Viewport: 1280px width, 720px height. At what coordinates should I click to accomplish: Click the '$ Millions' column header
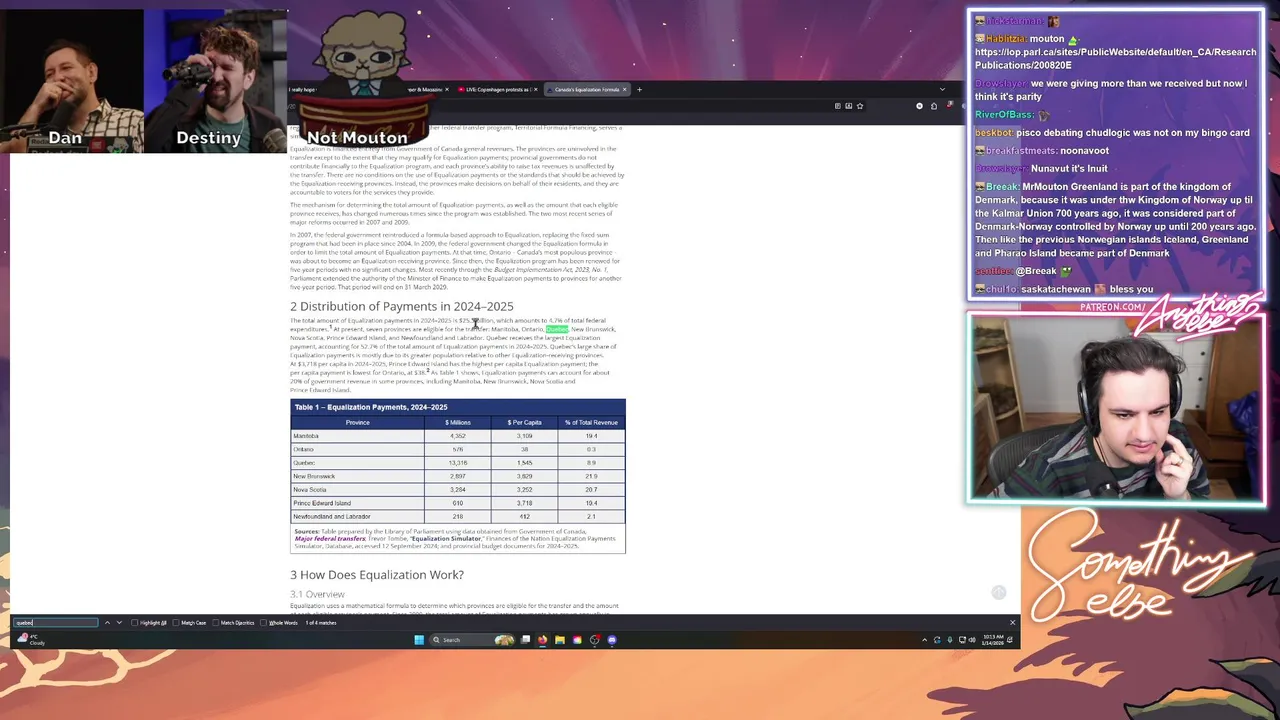458,422
